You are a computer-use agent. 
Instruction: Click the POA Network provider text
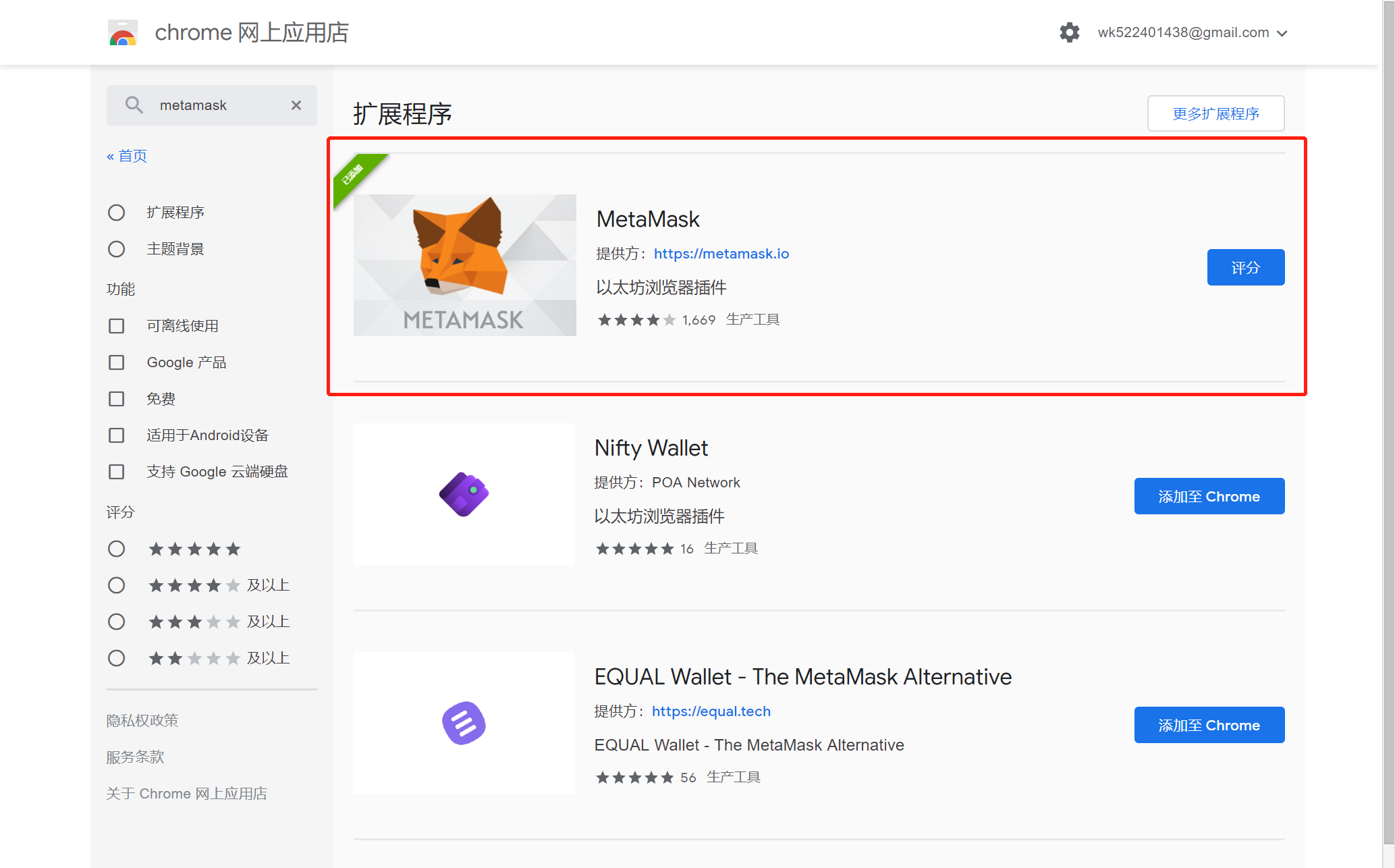click(696, 483)
